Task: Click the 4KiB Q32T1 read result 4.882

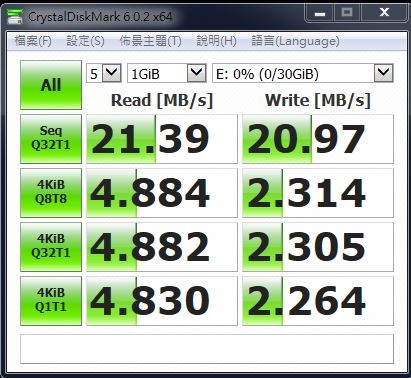Action: point(162,247)
